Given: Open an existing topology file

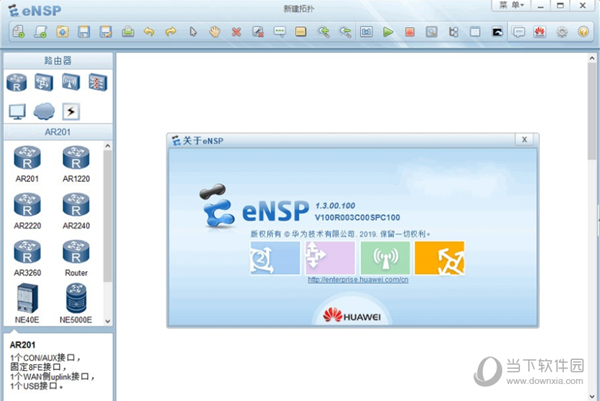Looking at the screenshot, I should coord(62,31).
